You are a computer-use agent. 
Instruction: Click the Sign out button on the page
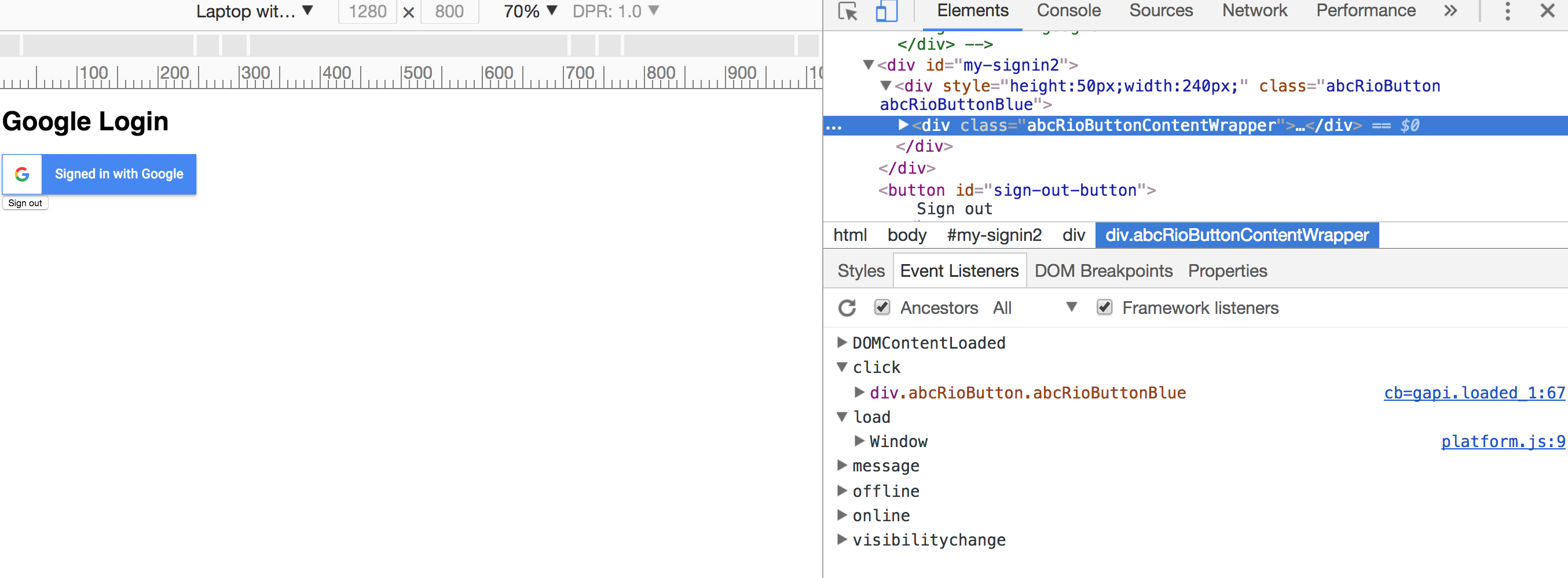tap(25, 203)
